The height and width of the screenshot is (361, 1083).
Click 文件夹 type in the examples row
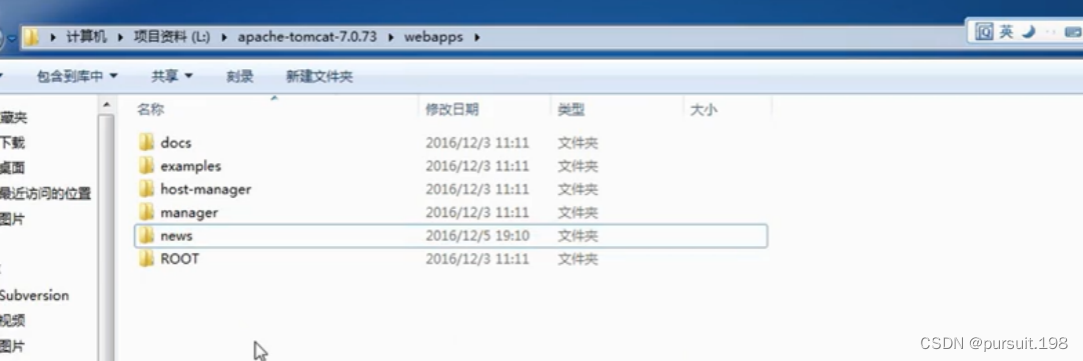577,166
